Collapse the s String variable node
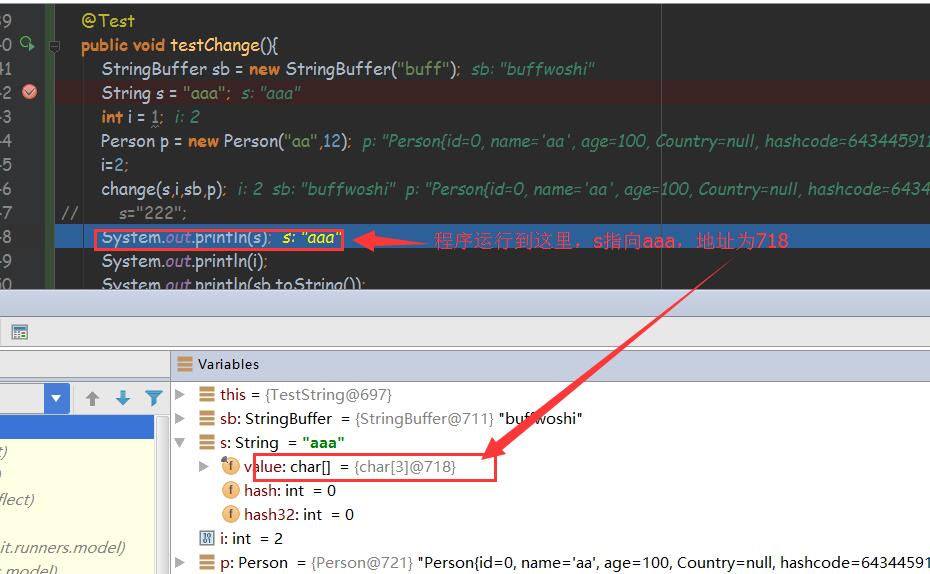This screenshot has width=930, height=574. [180, 442]
